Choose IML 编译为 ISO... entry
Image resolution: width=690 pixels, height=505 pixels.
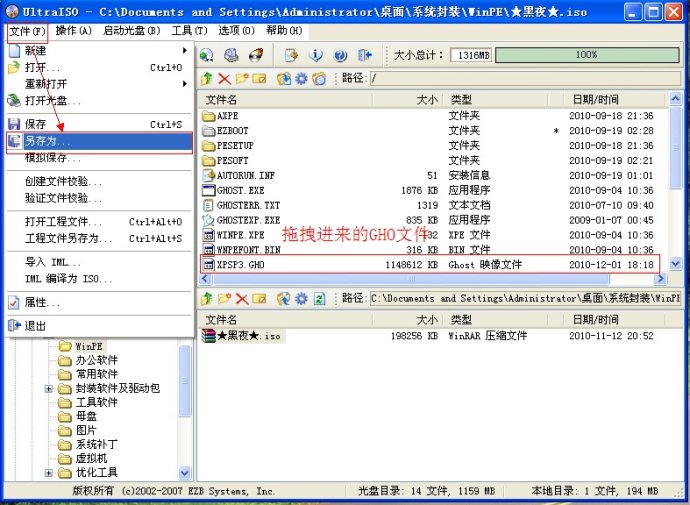pos(100,279)
